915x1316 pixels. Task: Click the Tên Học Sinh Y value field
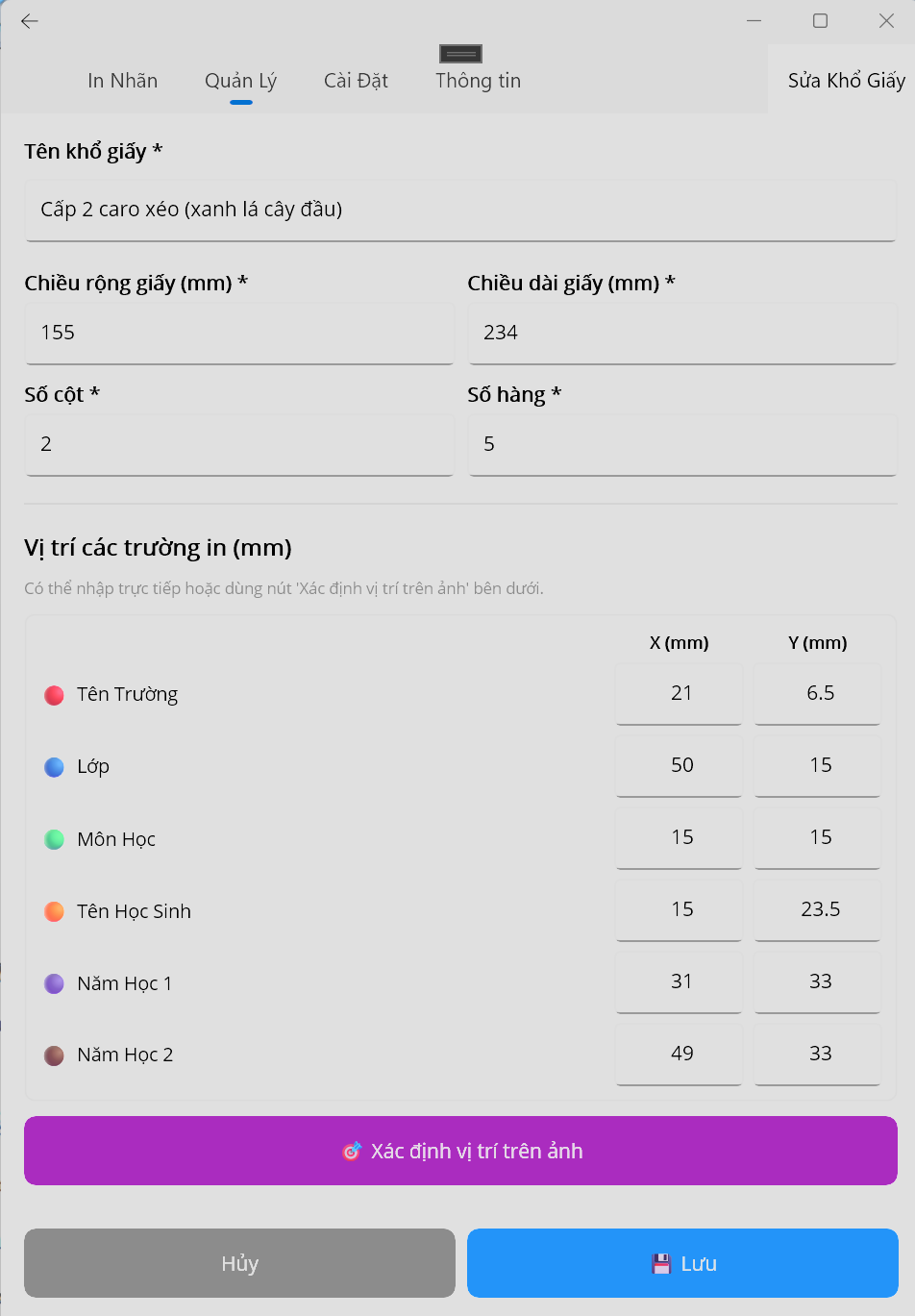tap(818, 909)
